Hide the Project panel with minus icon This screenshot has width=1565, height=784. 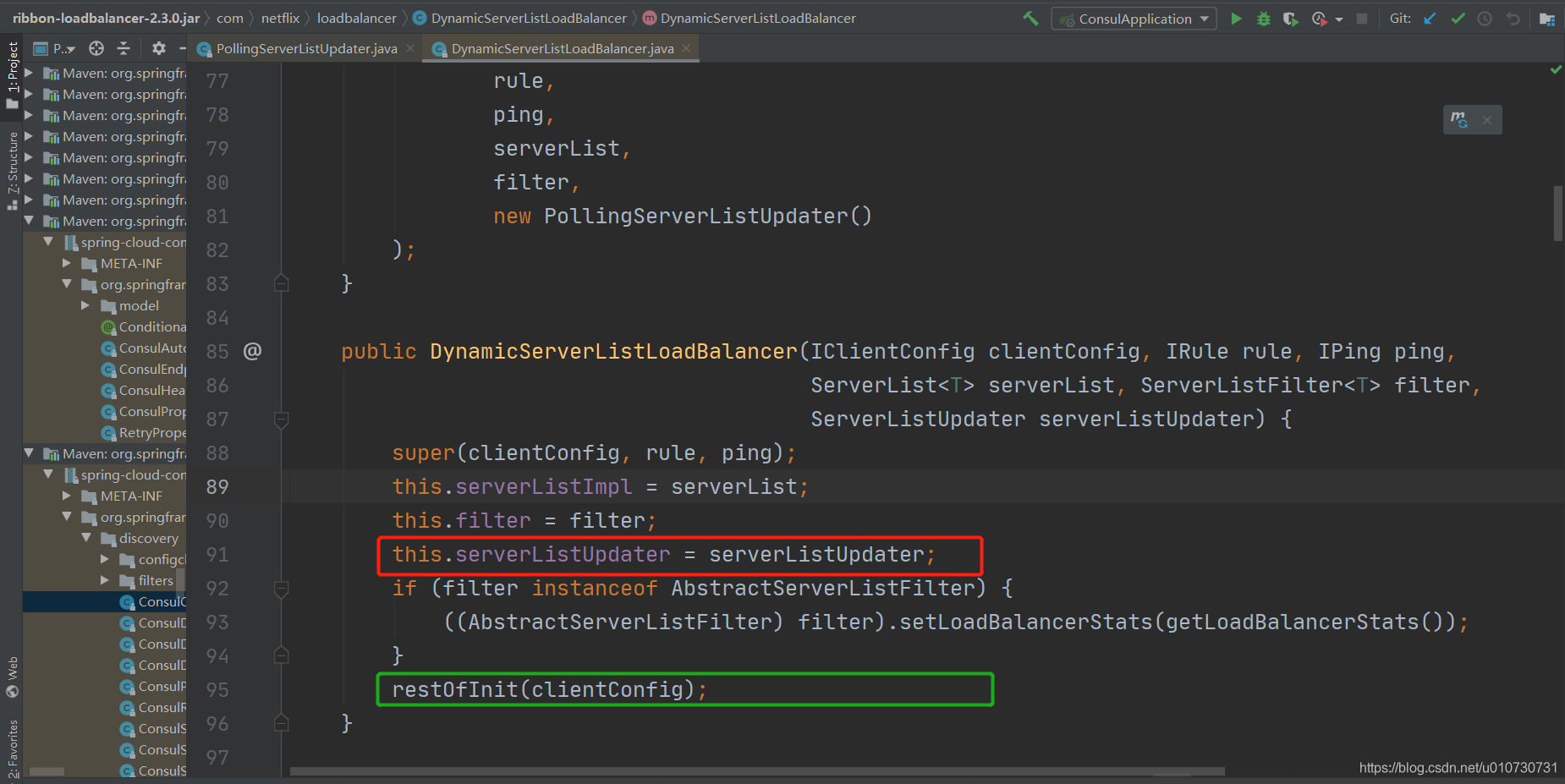click(x=182, y=48)
